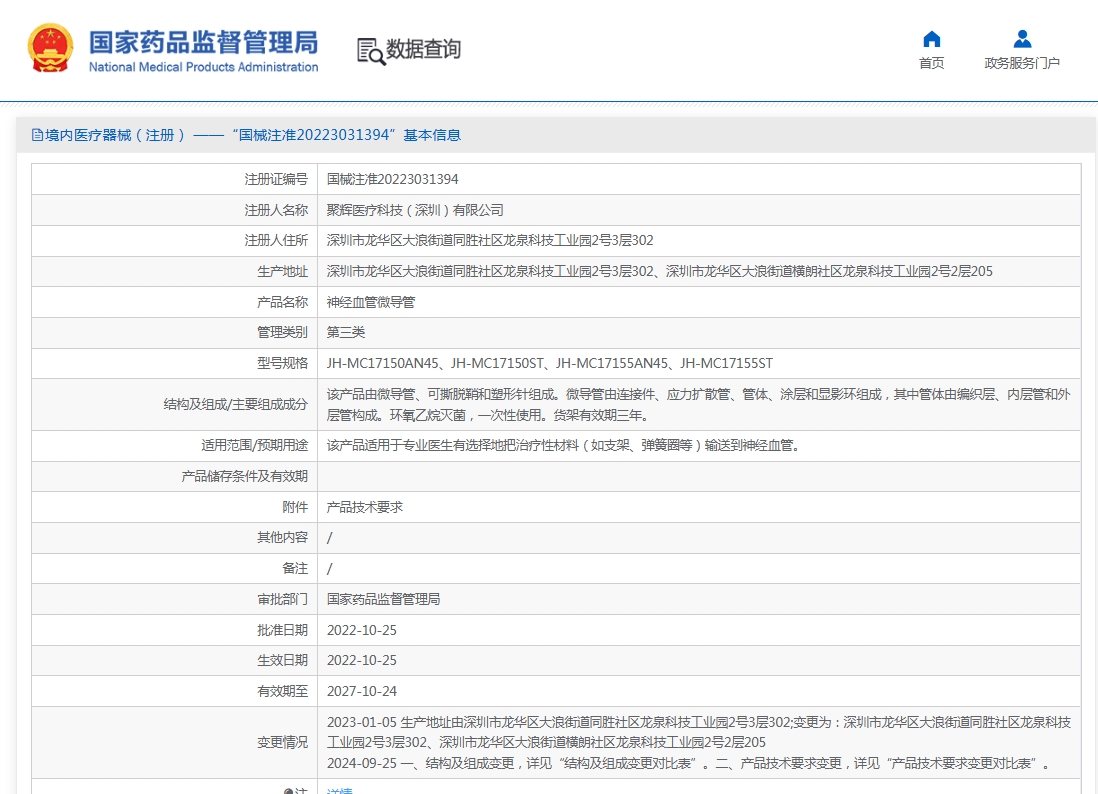
Task: Select the 境内医疗器械（注册）基本信息 heading text
Action: (x=253, y=135)
